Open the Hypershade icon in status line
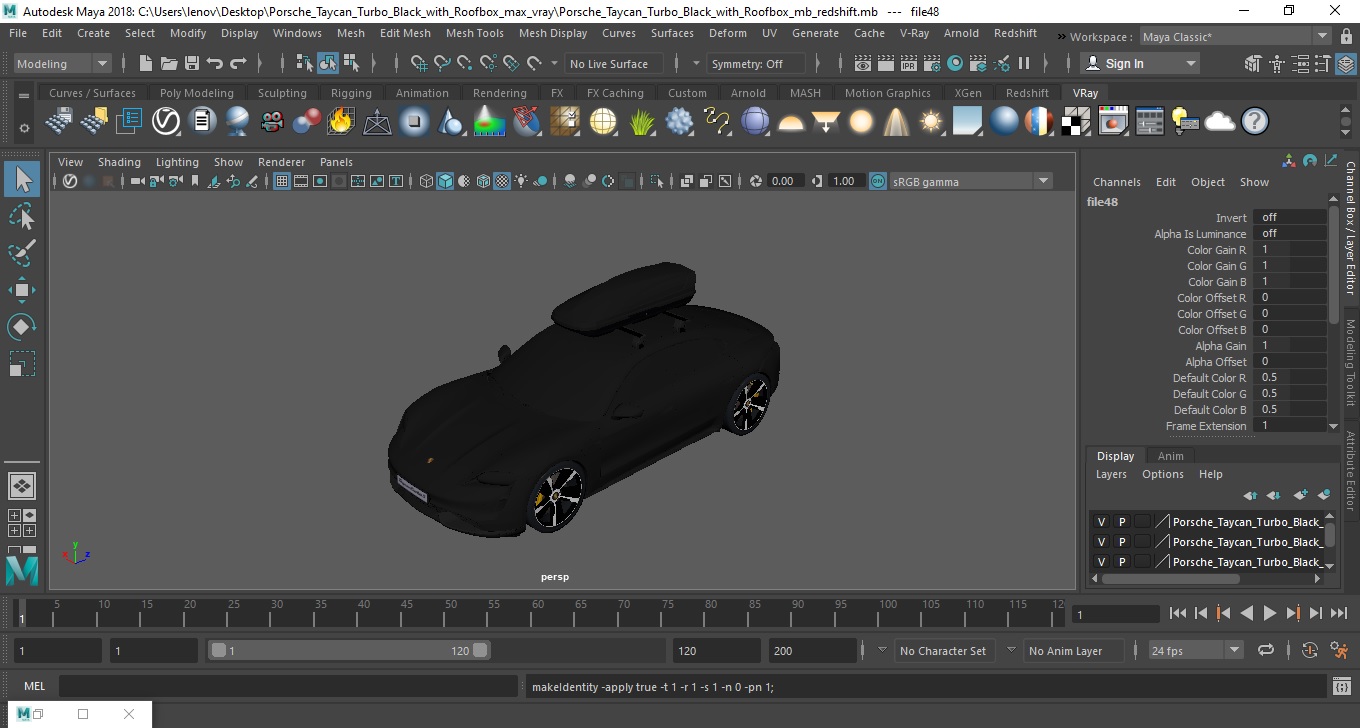The height and width of the screenshot is (728, 1360). point(955,63)
